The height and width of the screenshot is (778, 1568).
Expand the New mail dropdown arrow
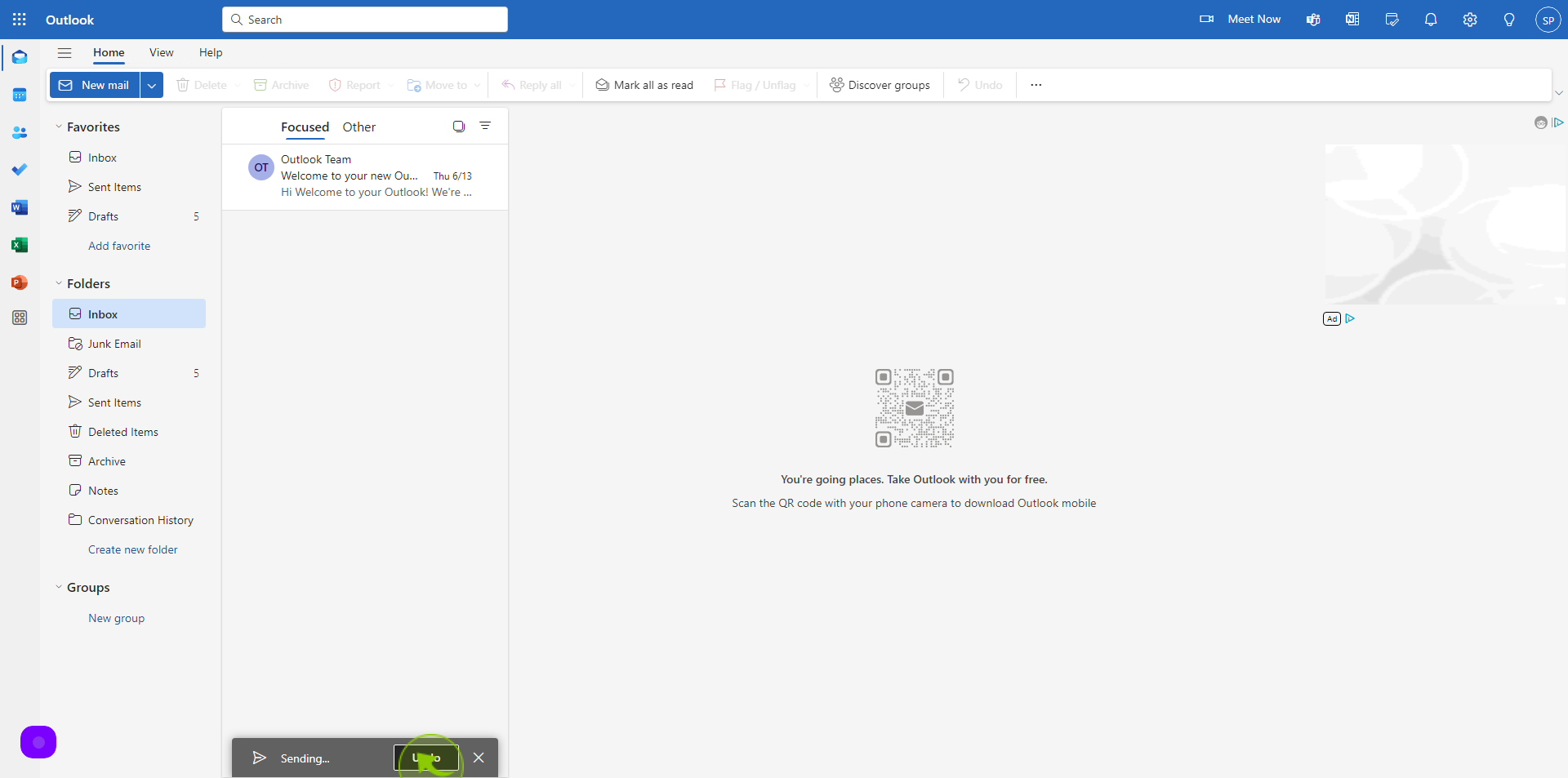[x=152, y=85]
